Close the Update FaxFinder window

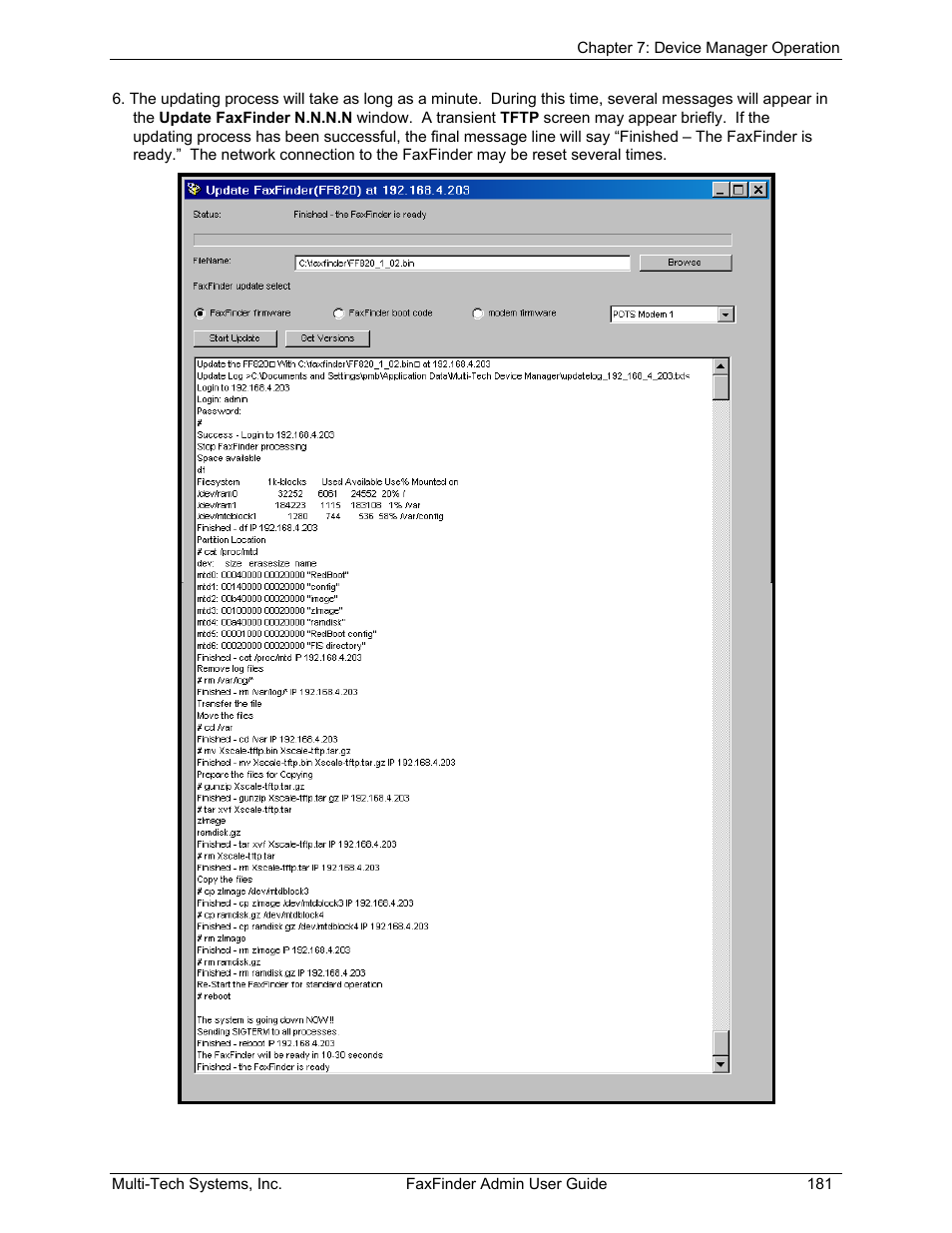[x=758, y=190]
